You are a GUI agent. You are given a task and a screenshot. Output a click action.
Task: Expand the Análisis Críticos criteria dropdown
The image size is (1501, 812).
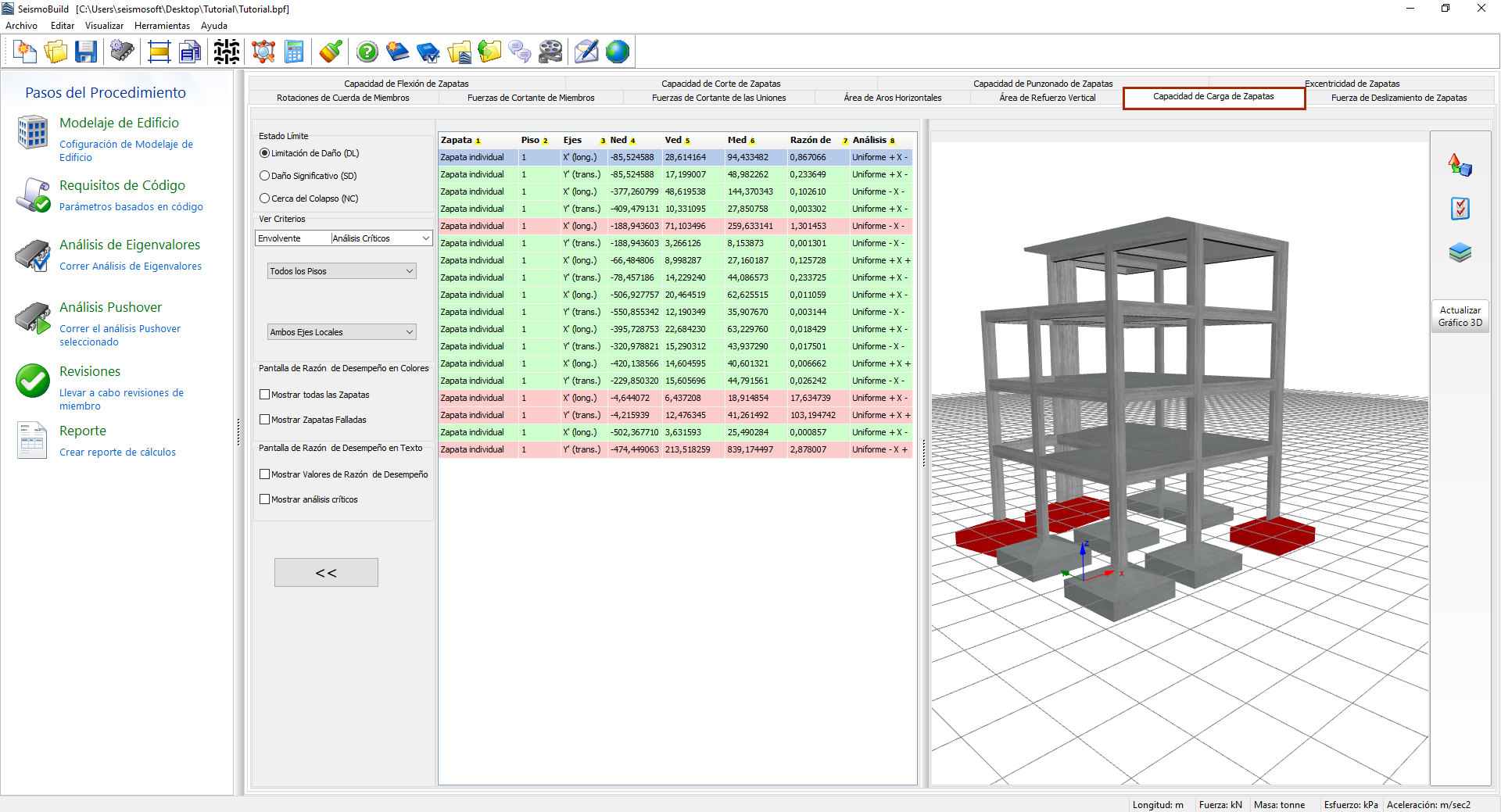pos(381,238)
